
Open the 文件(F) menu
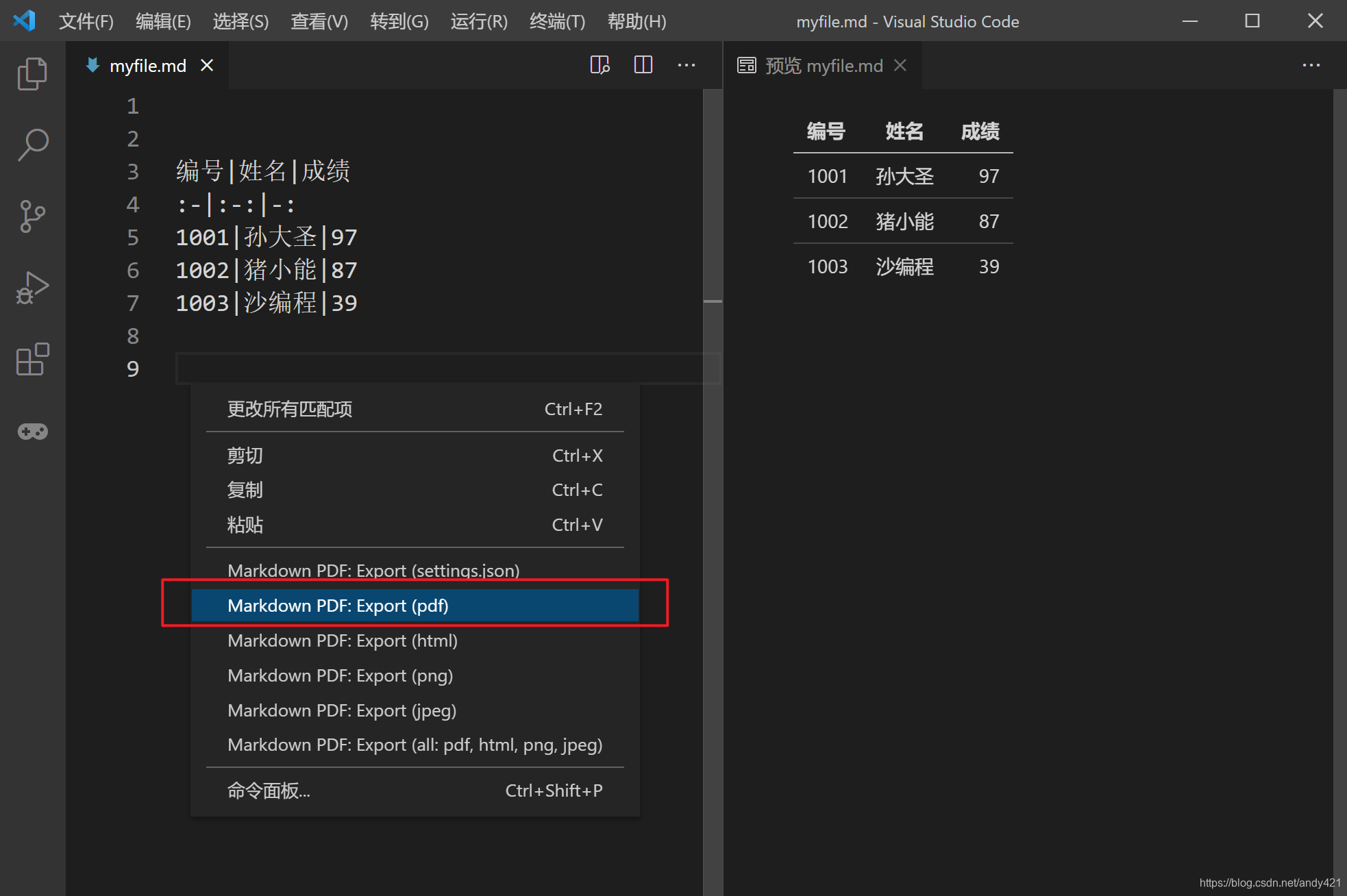(x=86, y=21)
